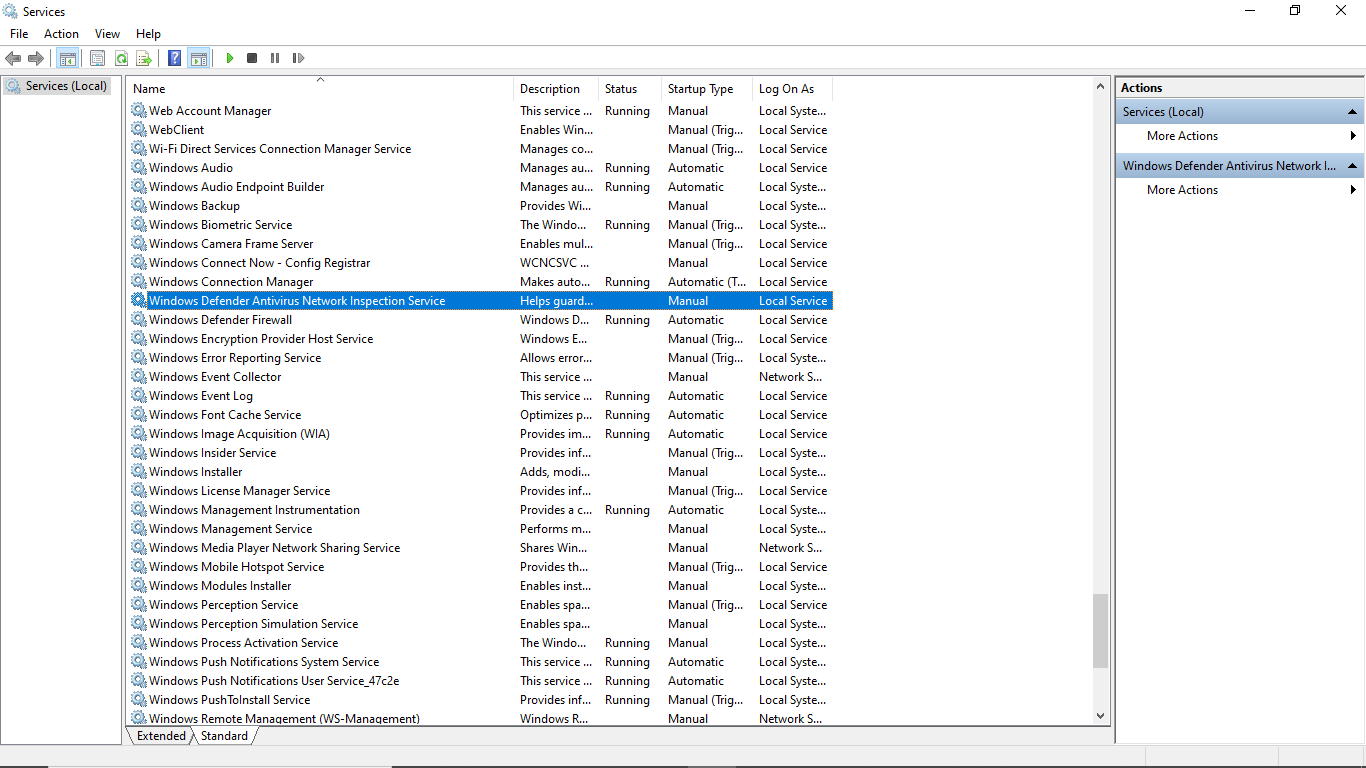Screen dimensions: 1366x768
Task: Select Windows Connection Manager service
Action: coord(480,282)
